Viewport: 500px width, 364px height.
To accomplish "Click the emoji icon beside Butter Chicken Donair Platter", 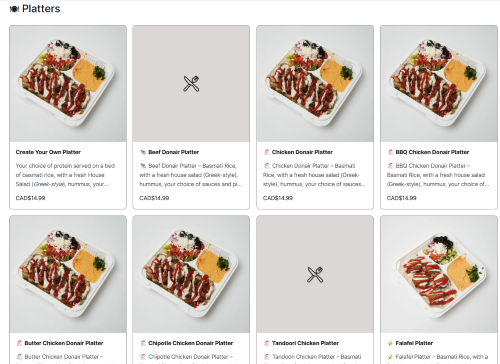I will (x=19, y=343).
